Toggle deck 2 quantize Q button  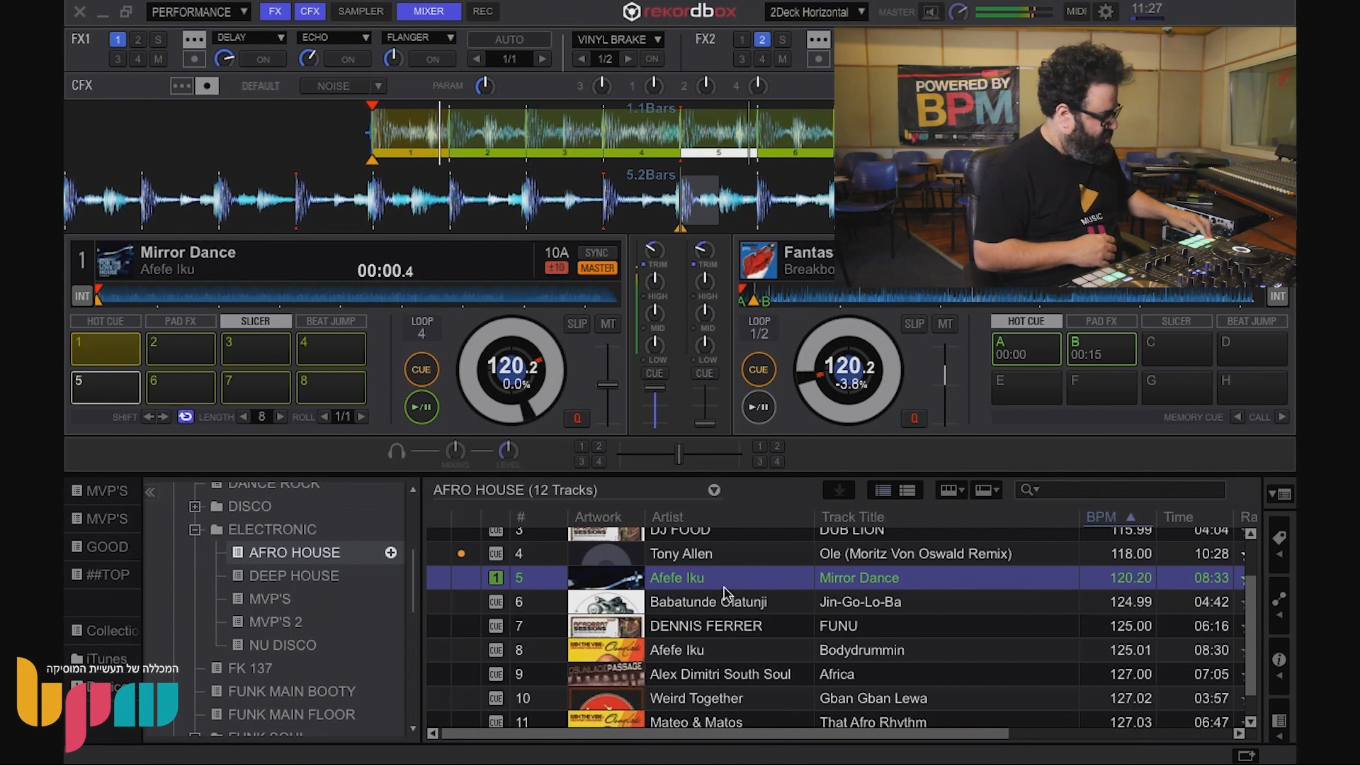click(913, 418)
